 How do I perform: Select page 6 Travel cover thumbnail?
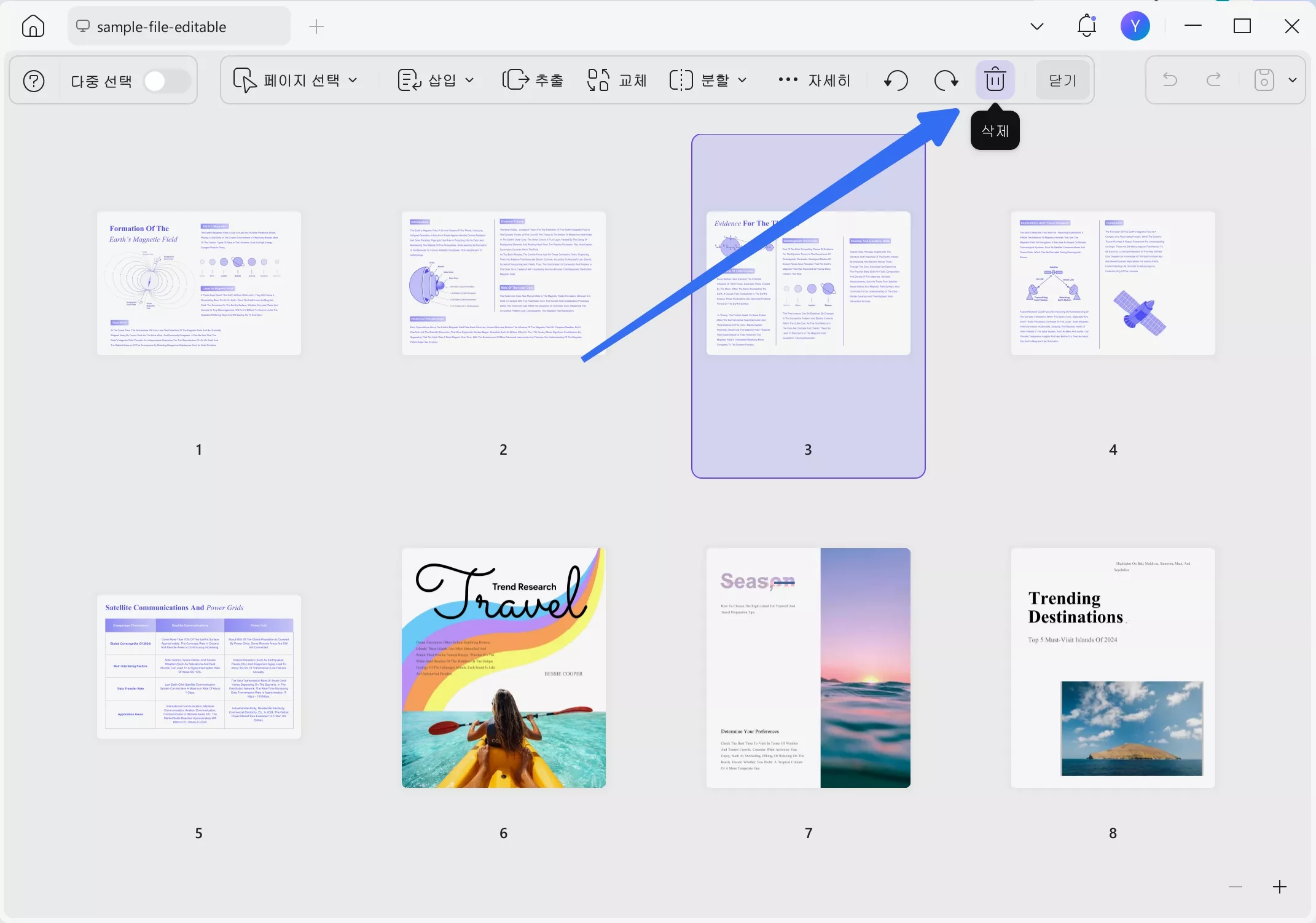pos(504,668)
